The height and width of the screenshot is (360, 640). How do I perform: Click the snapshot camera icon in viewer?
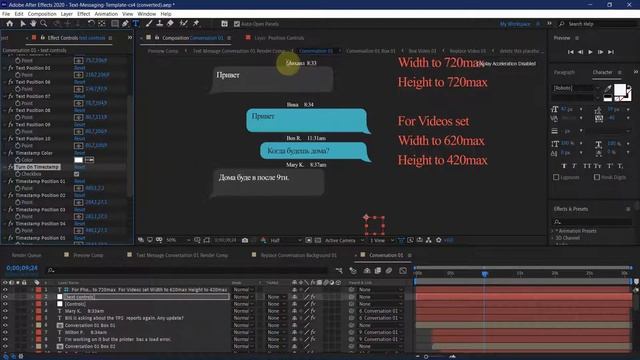[245, 240]
